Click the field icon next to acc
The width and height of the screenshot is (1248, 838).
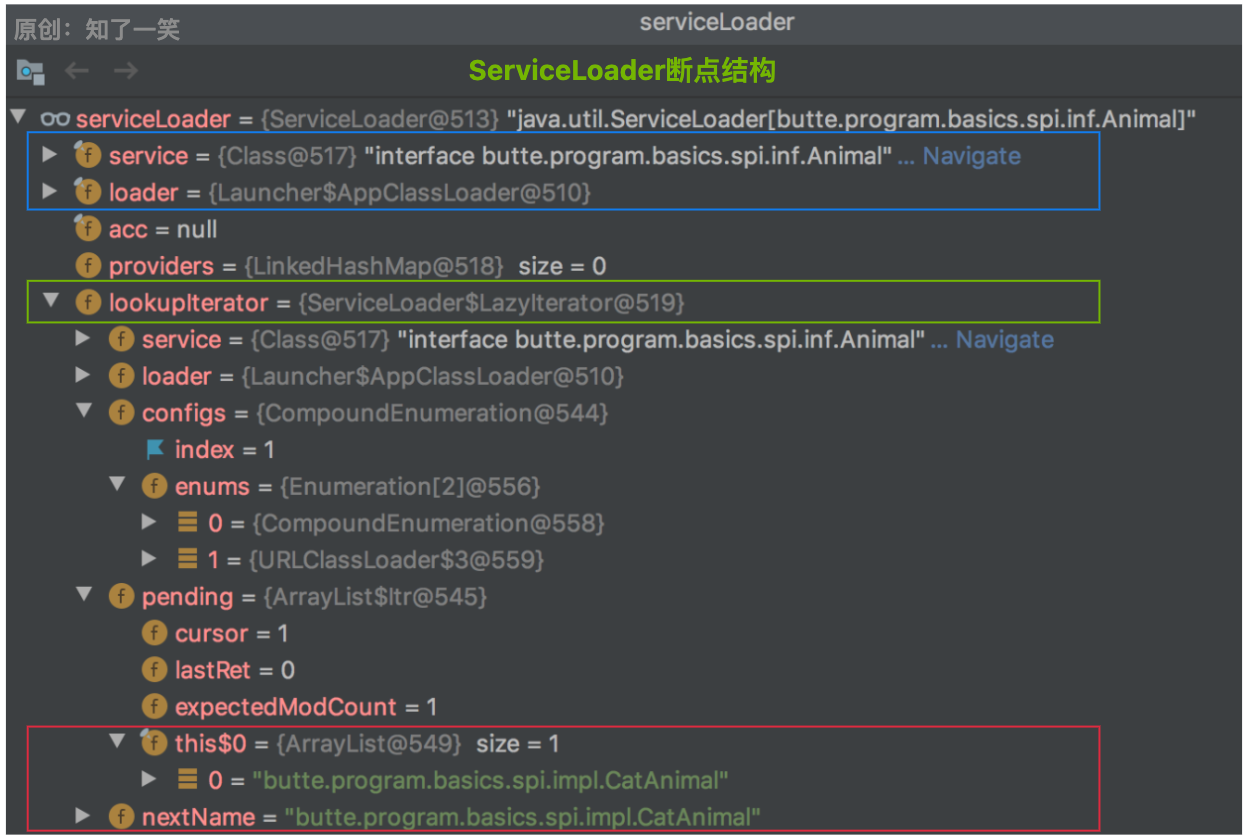(x=88, y=229)
